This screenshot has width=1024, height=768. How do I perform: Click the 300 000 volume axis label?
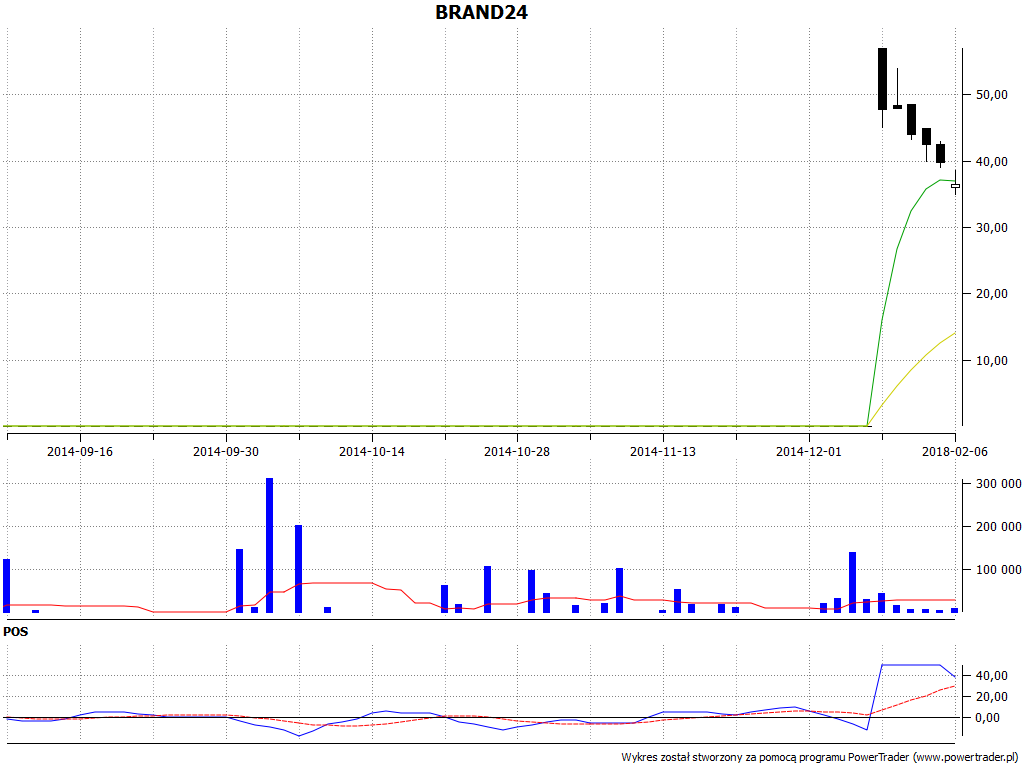(996, 484)
